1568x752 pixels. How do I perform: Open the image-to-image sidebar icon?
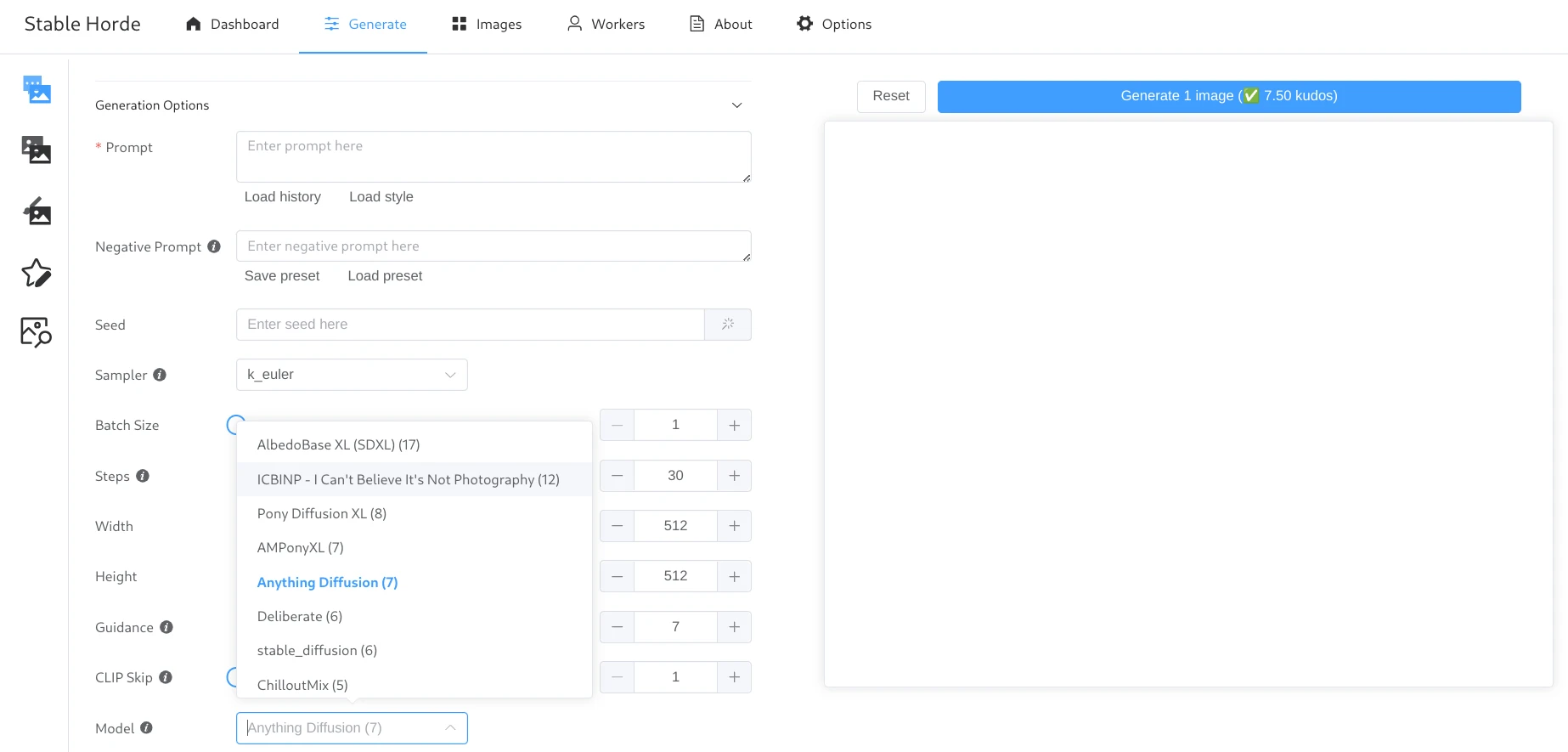37,150
